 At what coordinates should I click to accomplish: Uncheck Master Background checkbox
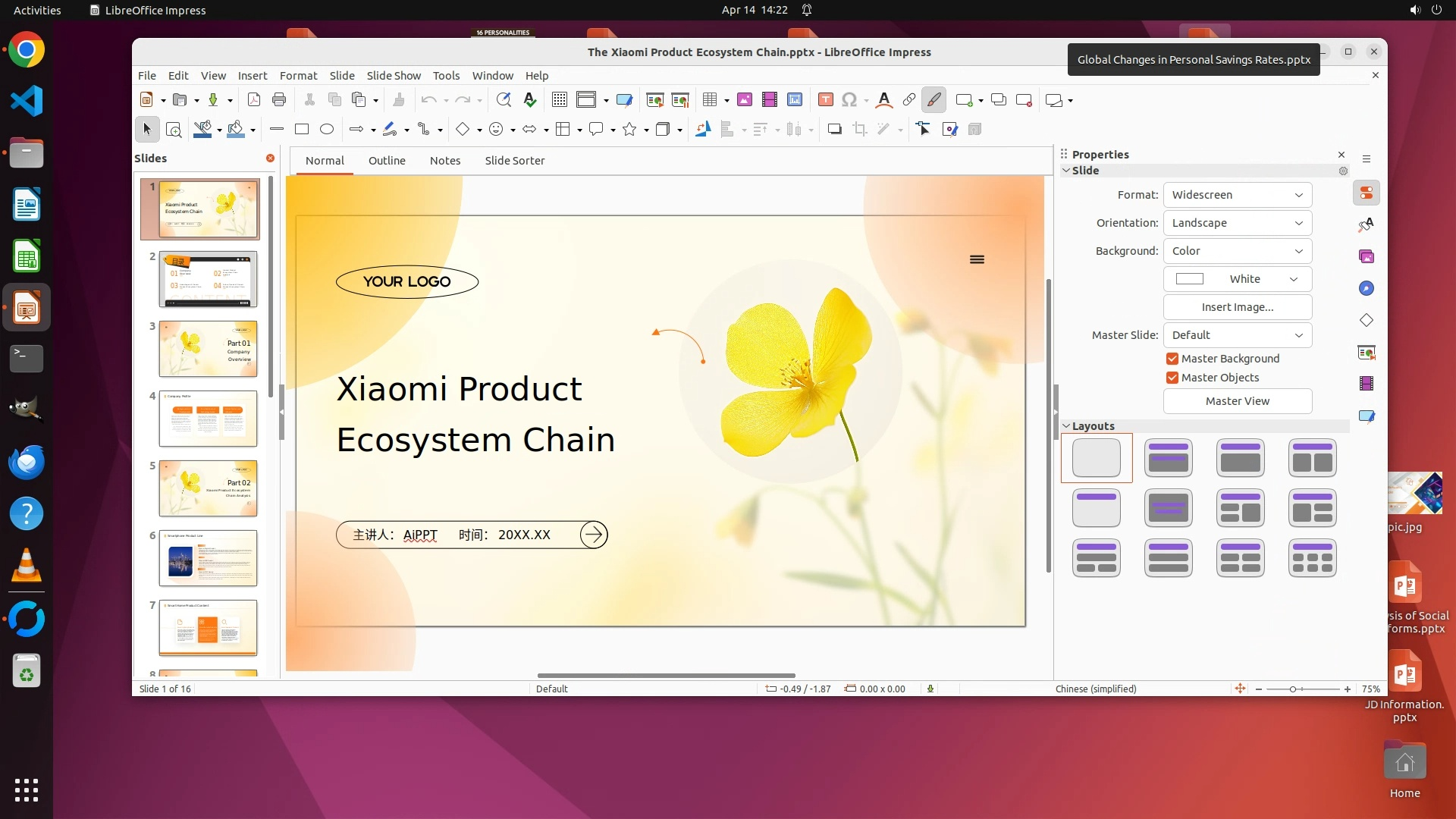click(1172, 359)
